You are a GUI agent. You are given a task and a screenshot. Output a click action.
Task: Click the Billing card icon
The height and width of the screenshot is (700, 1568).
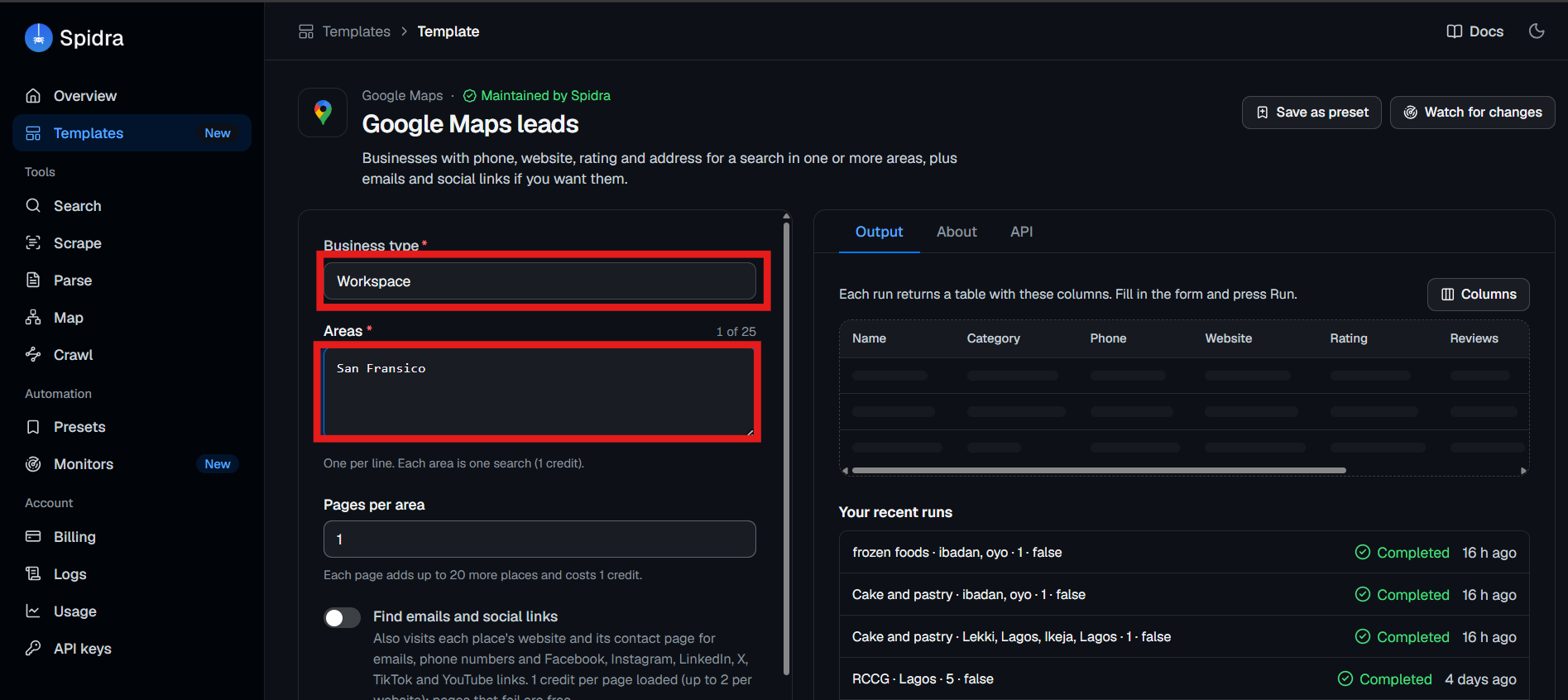tap(33, 537)
